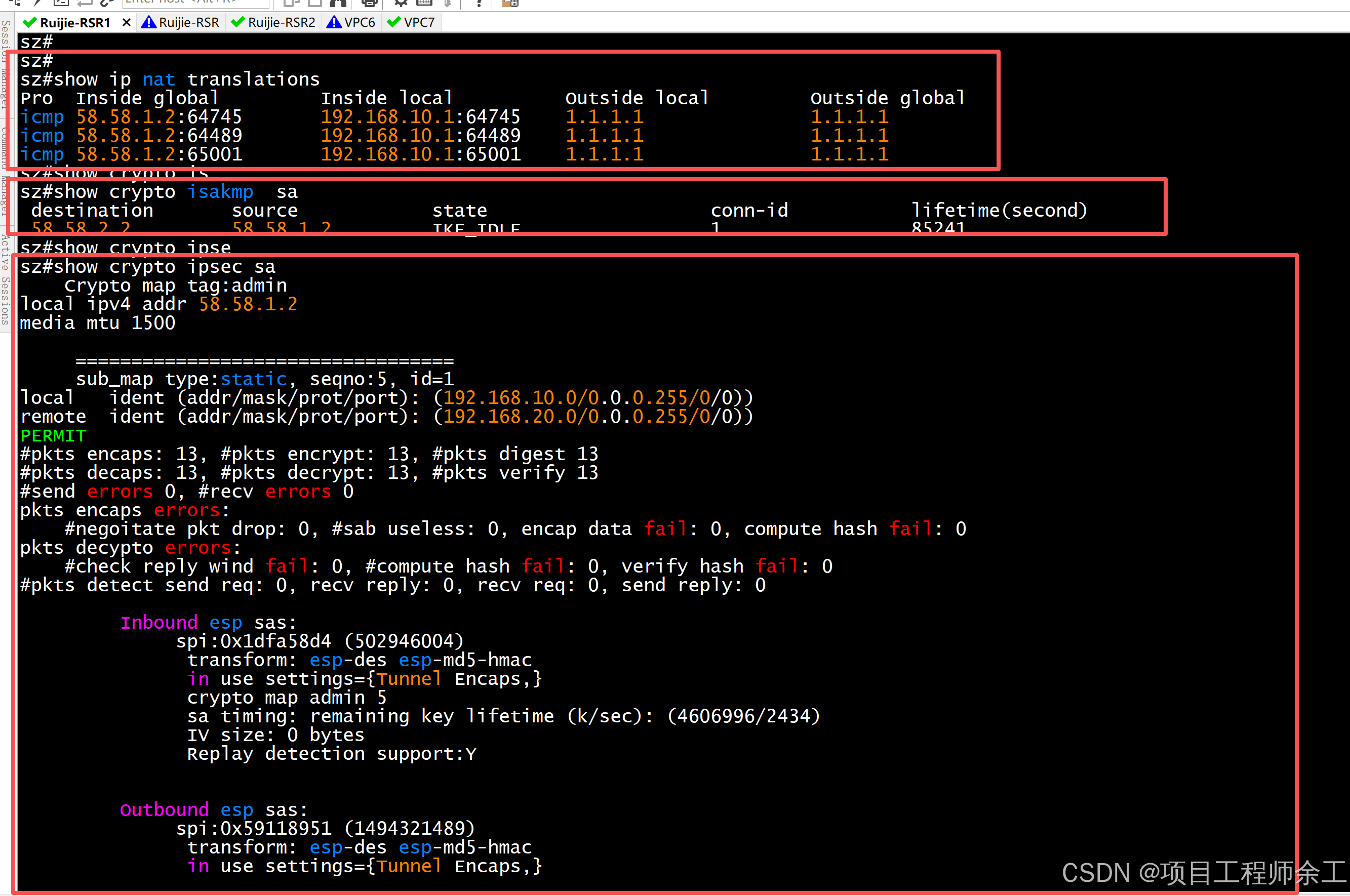Close the Ruijie-RSR1 tab
The image size is (1350, 896).
point(126,22)
